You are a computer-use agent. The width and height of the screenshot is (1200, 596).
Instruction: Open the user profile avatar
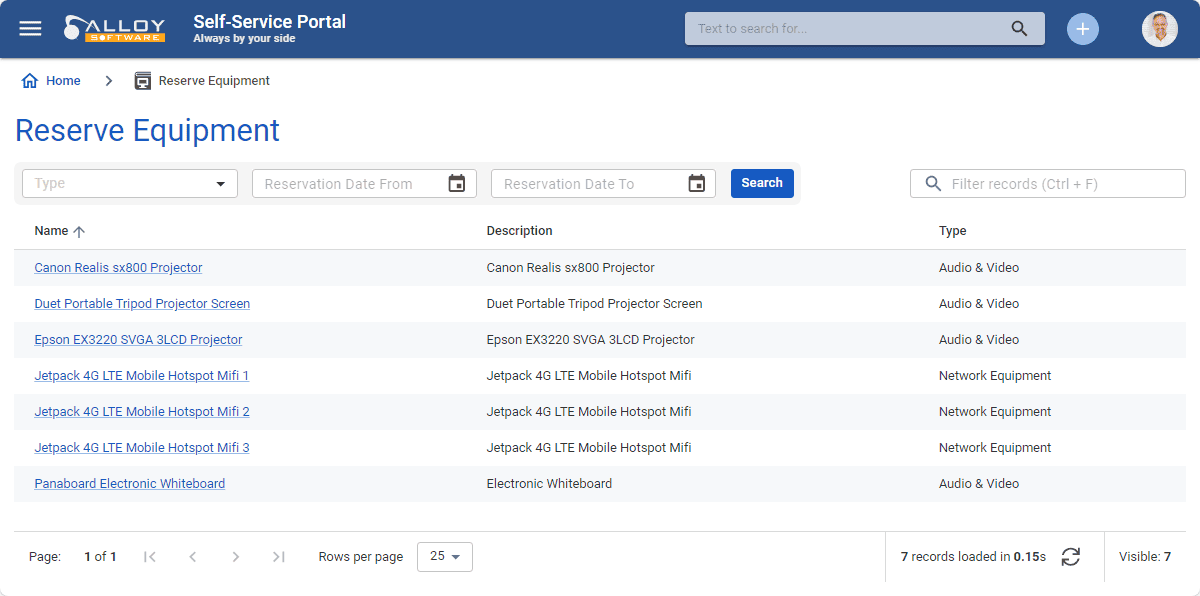[x=1160, y=29]
